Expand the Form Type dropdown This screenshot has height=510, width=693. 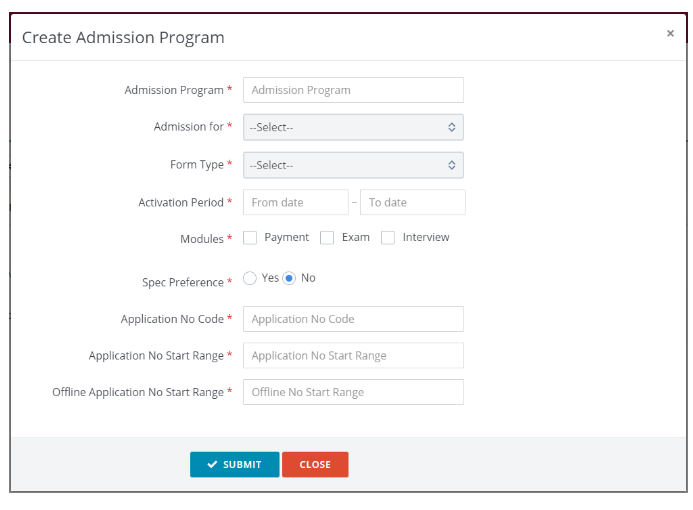pos(352,165)
